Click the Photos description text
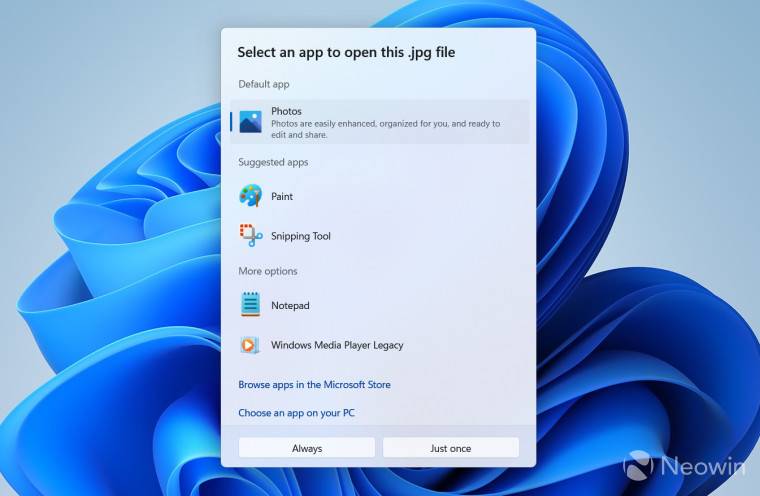Screen dimensions: 760x496 tap(385, 129)
